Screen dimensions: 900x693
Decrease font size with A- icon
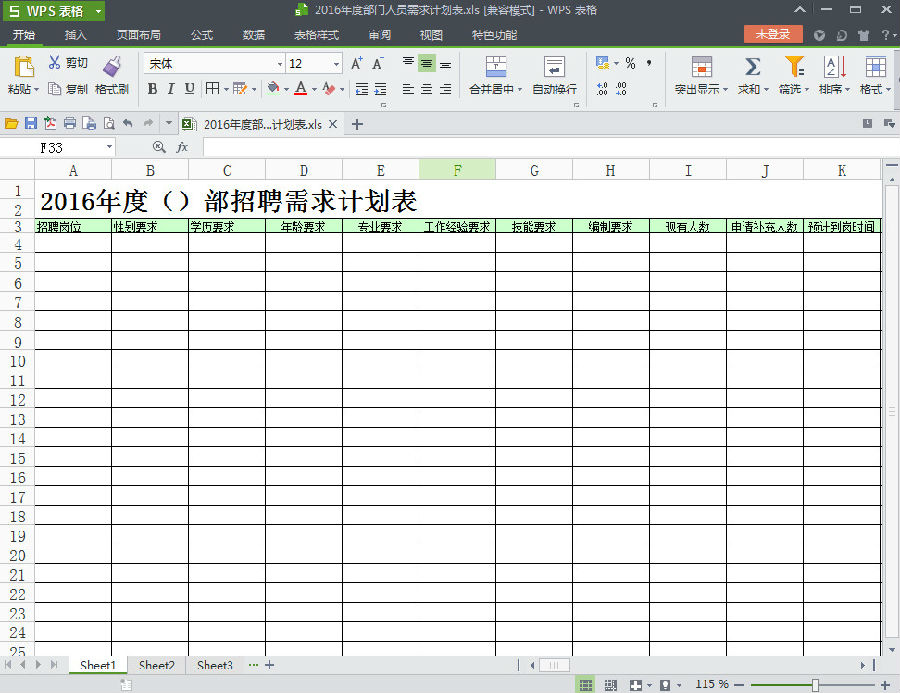[378, 63]
